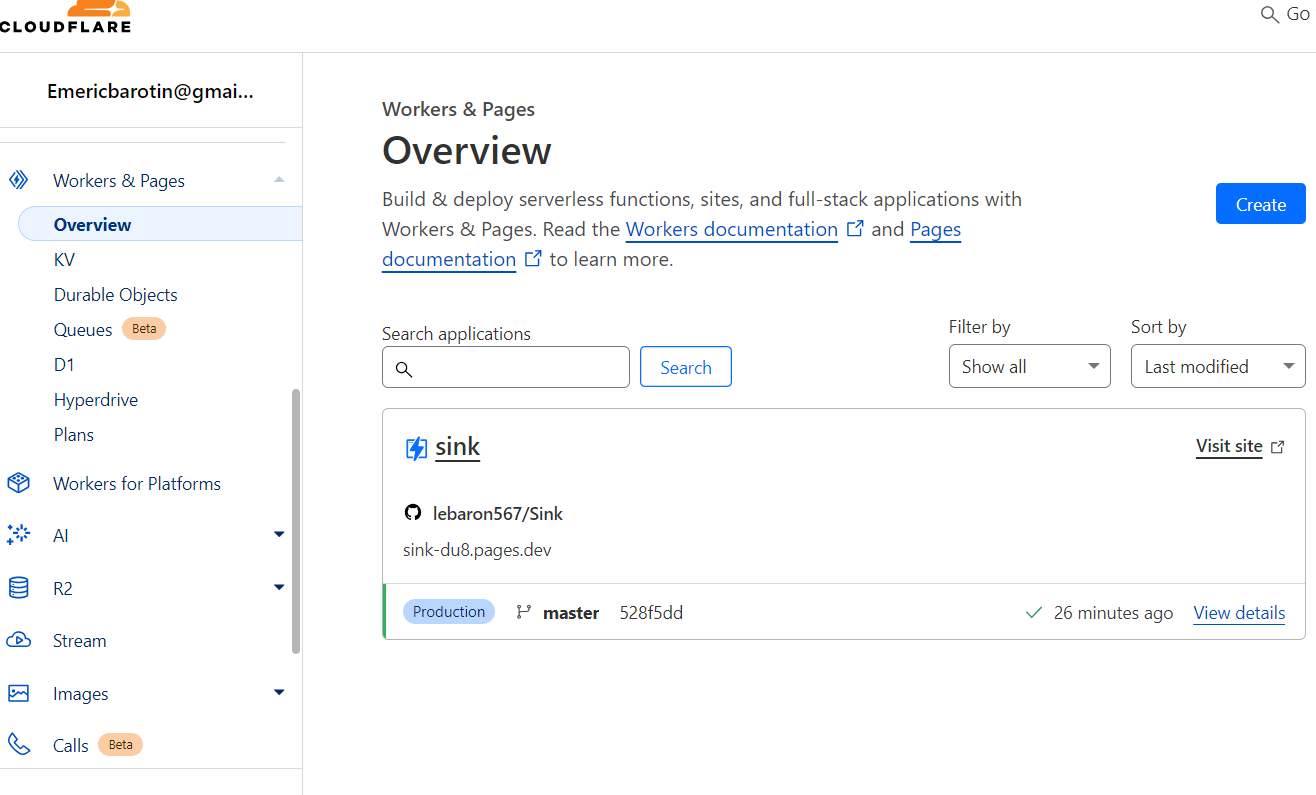Screen dimensions: 1316x795
Task: Click the external link icon after Pages documentation
Action: point(533,258)
